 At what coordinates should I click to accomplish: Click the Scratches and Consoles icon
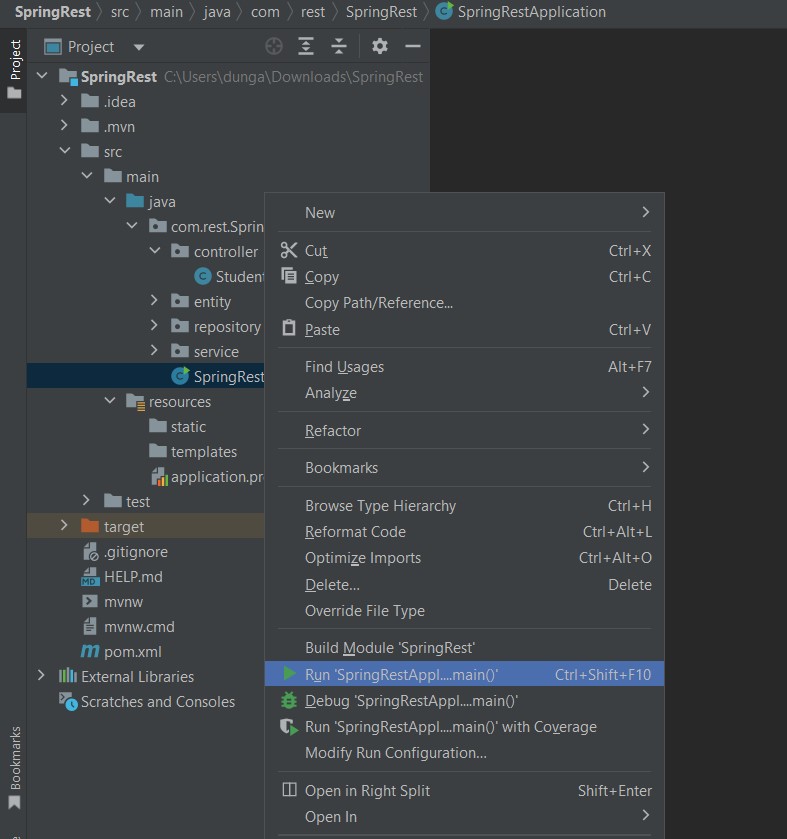pyautogui.click(x=68, y=701)
